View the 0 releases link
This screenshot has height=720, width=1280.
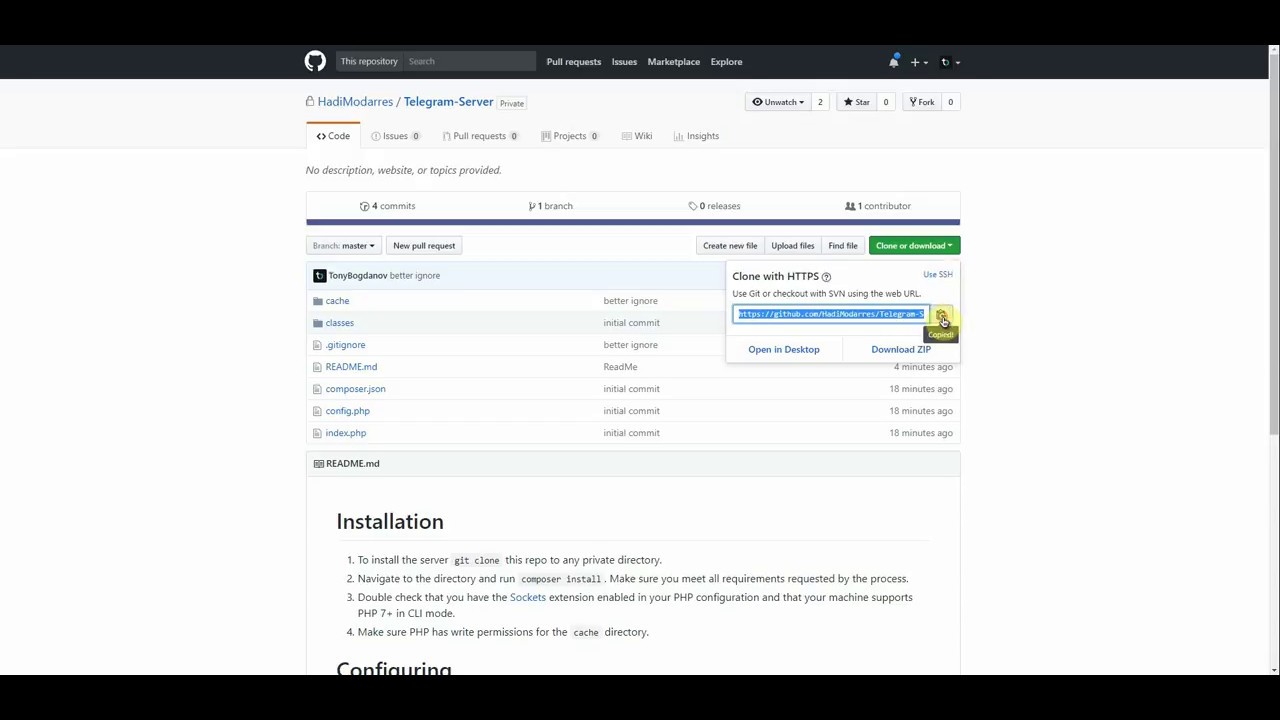pyautogui.click(x=714, y=206)
